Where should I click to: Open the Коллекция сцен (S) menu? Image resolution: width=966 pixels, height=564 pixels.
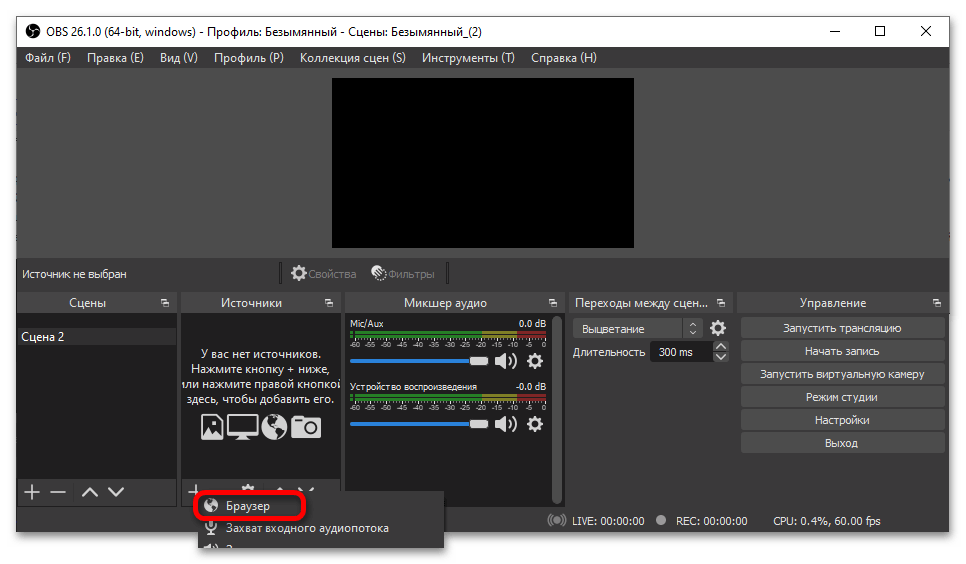tap(352, 58)
